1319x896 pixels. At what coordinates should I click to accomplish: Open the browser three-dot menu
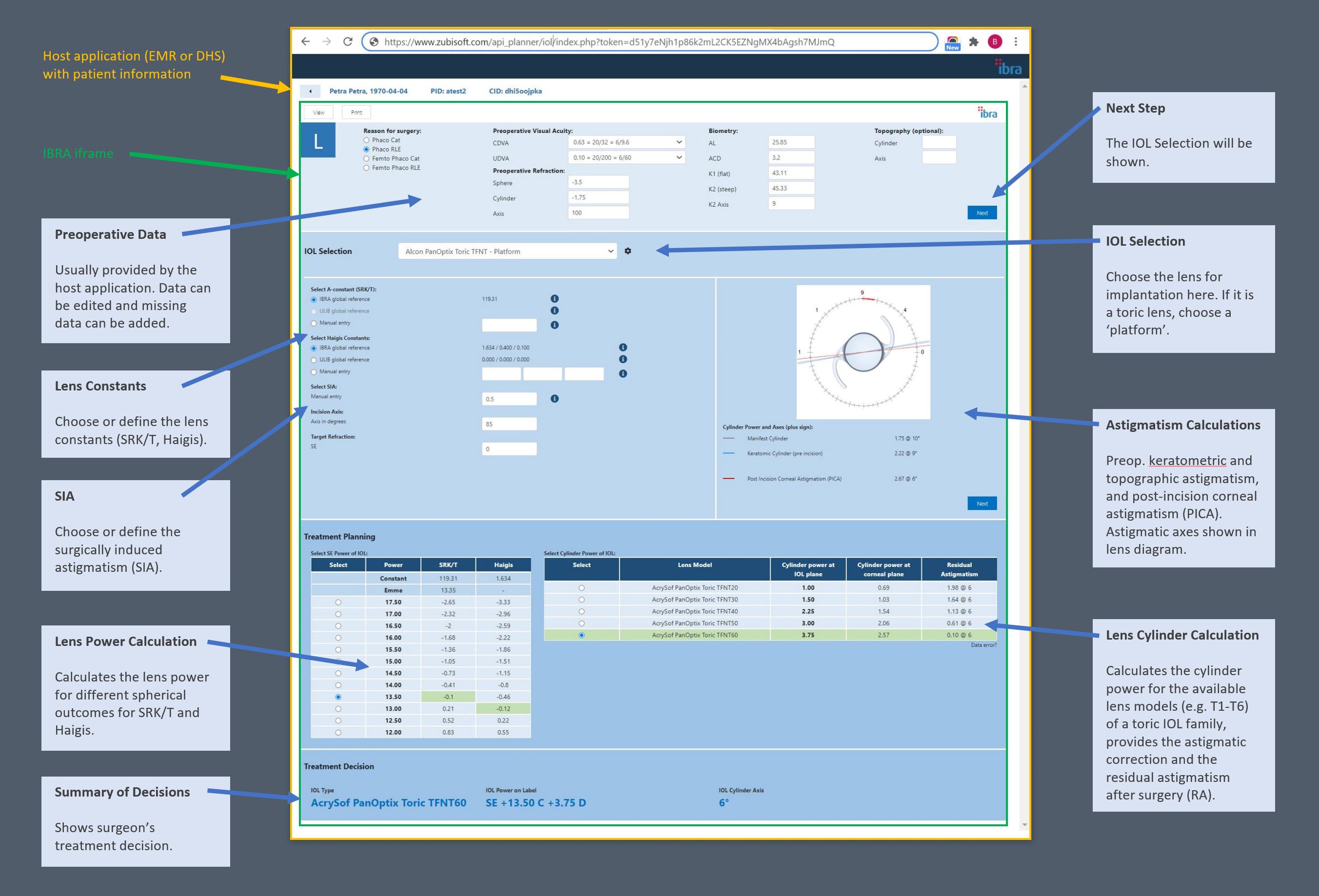(x=1015, y=41)
